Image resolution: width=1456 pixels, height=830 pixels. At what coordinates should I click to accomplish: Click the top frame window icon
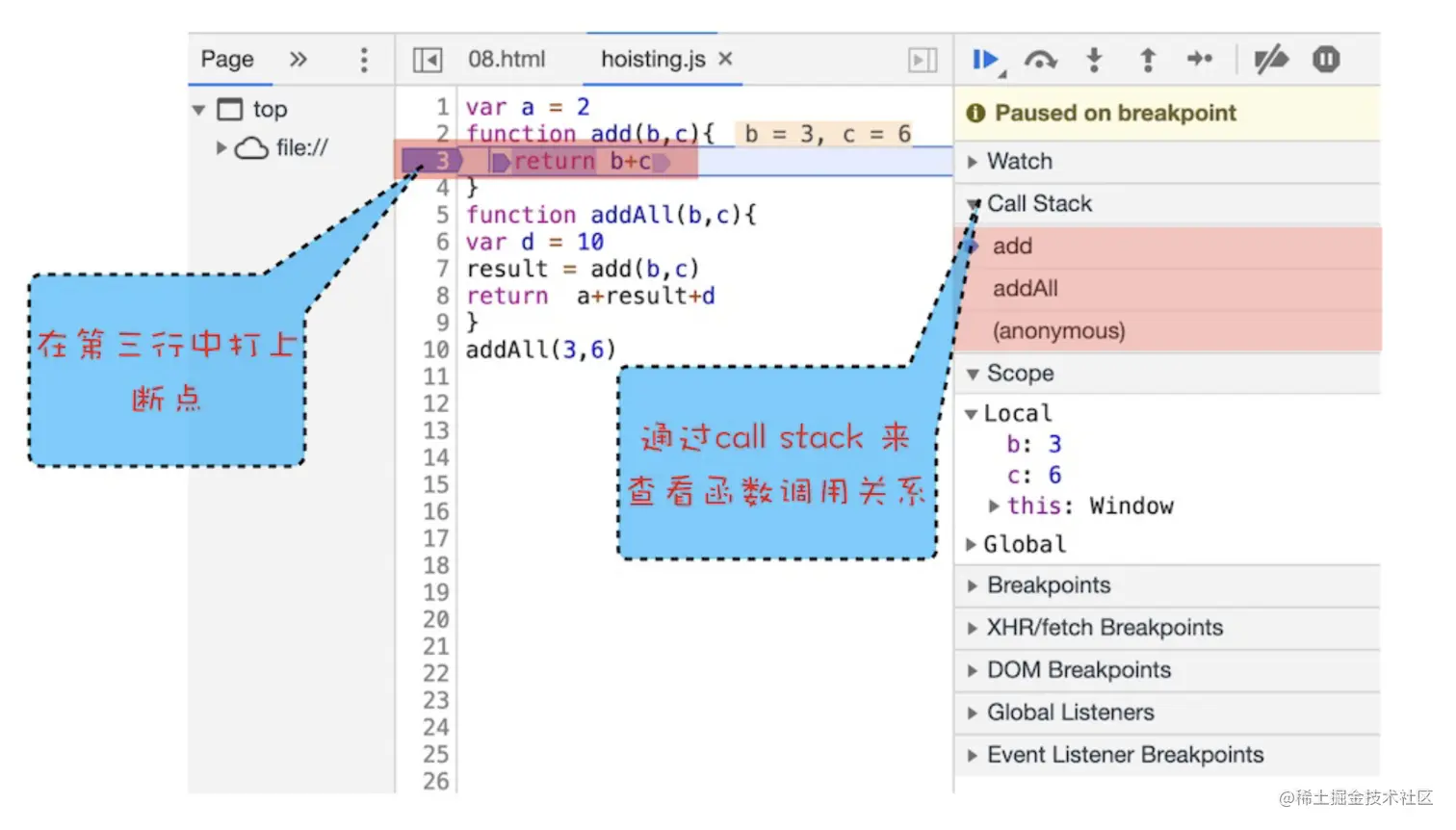click(230, 110)
